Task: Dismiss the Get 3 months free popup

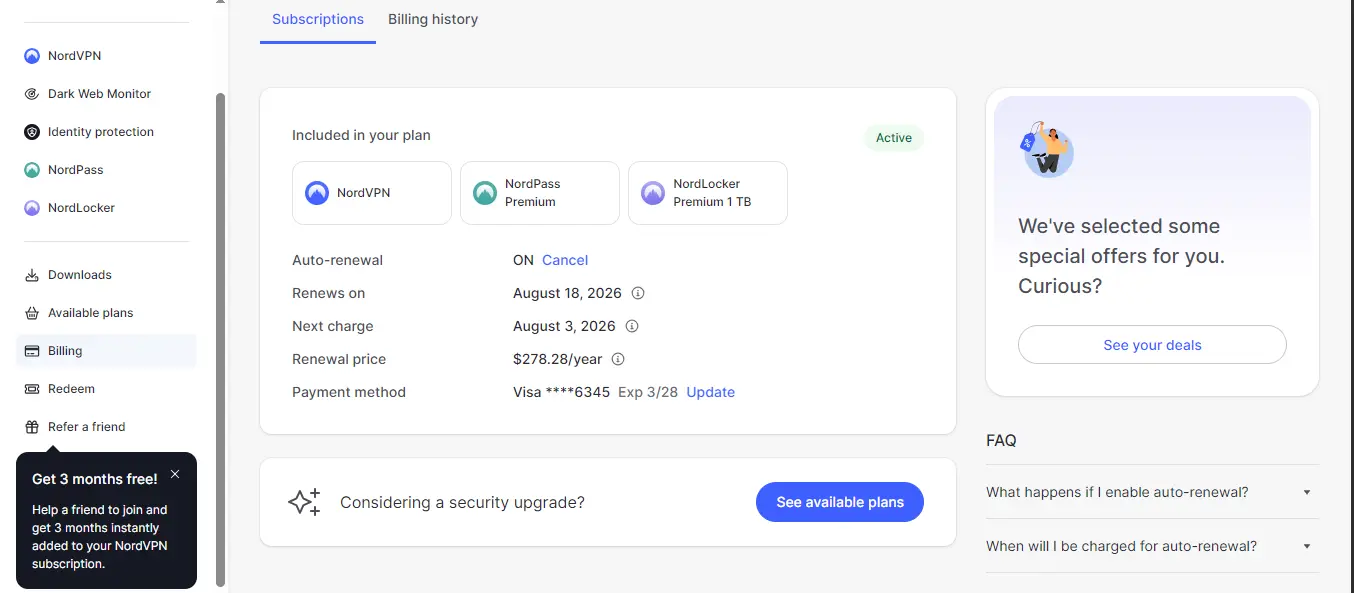Action: pyautogui.click(x=175, y=474)
